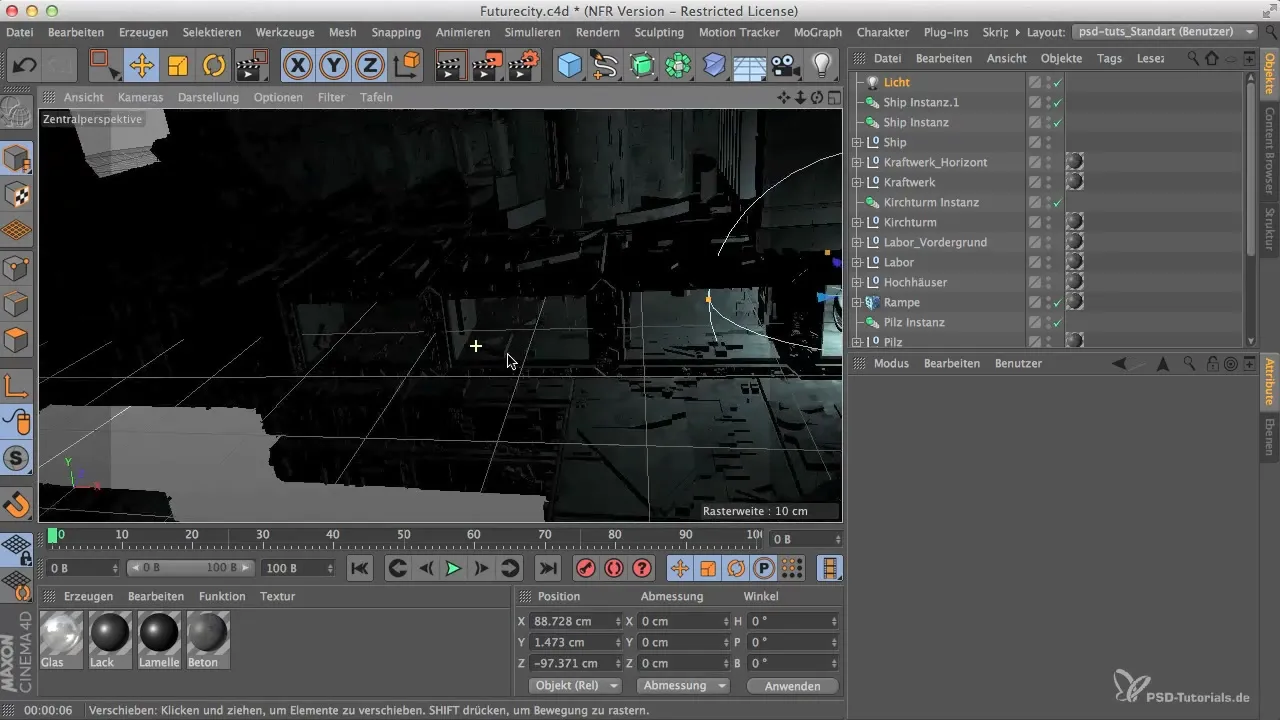
Task: Expand the Hochhäuser object
Action: click(x=857, y=282)
